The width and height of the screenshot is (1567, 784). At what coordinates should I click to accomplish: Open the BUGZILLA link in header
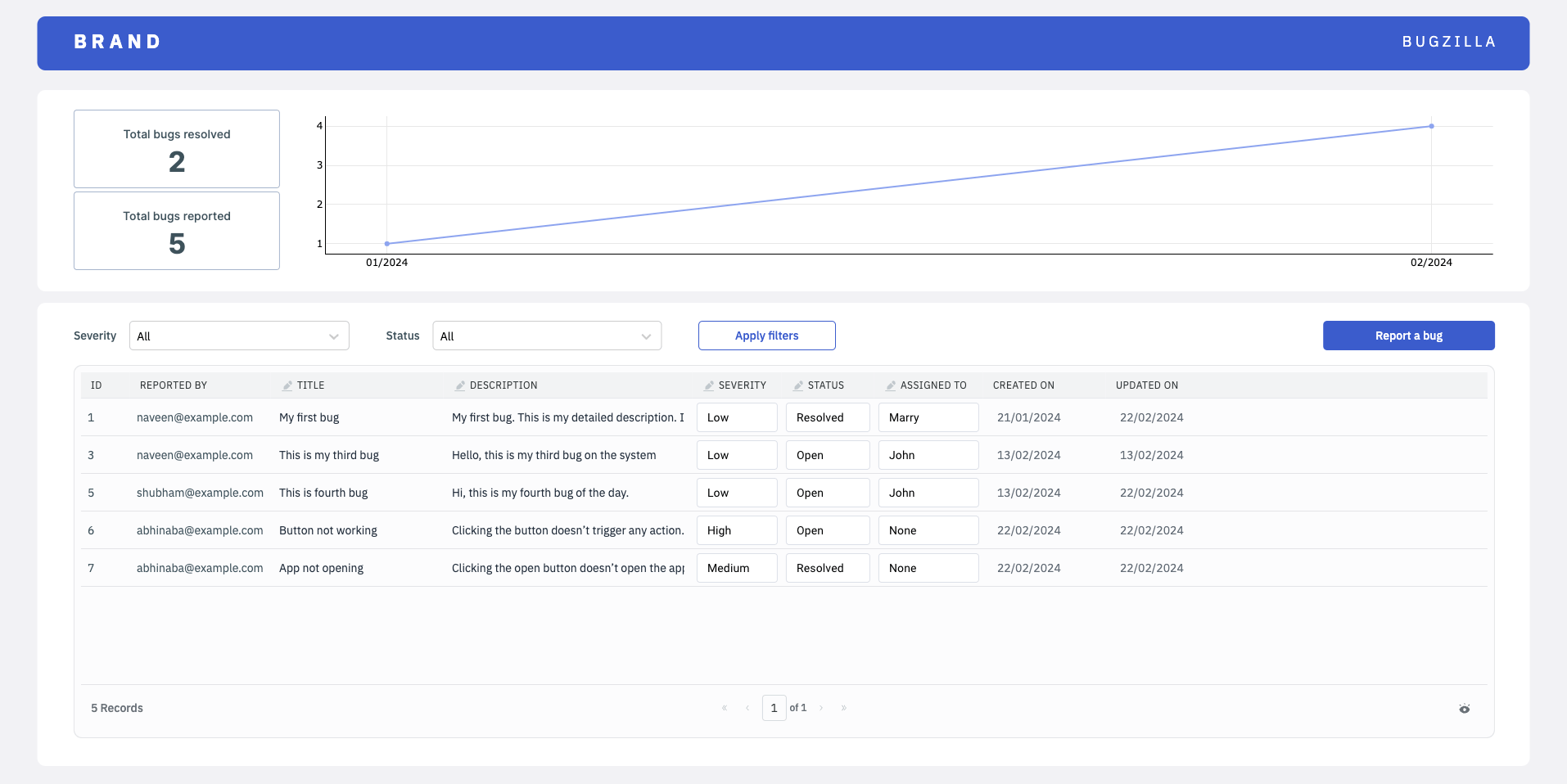point(1449,42)
